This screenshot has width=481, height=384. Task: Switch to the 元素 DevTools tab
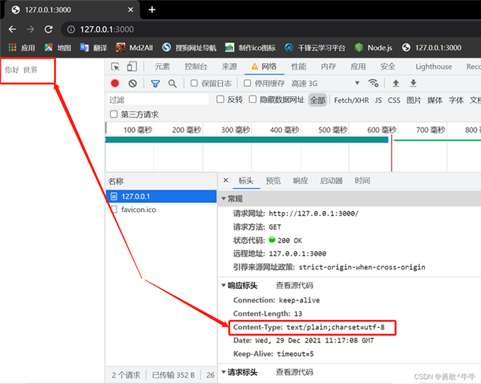click(x=162, y=67)
